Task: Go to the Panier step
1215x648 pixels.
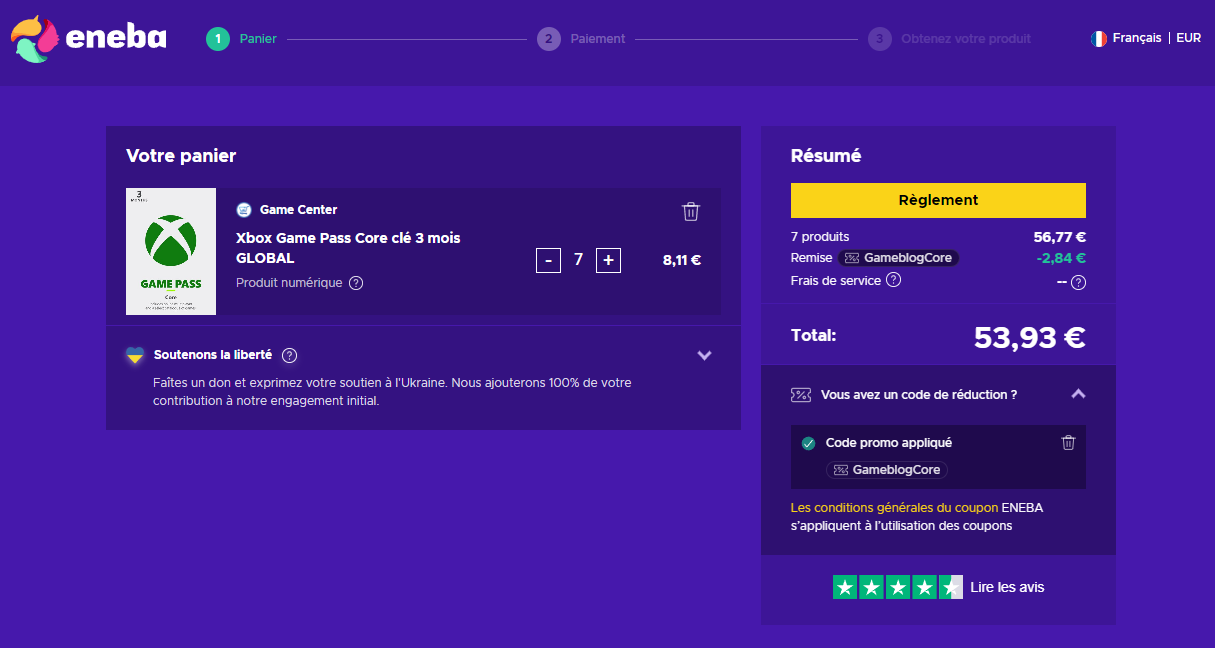Action: click(x=258, y=39)
